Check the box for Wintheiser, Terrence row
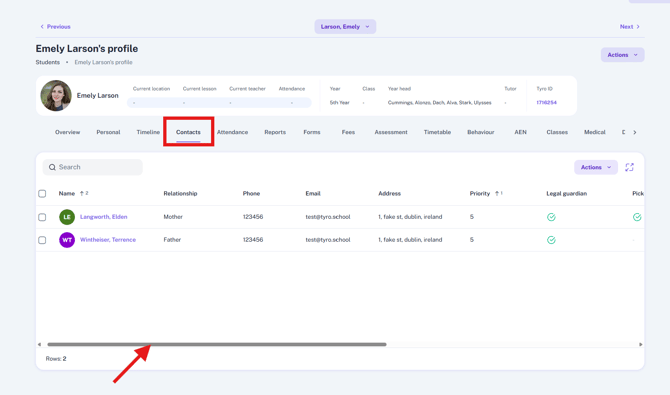Screen dimensions: 670x395 coord(42,240)
